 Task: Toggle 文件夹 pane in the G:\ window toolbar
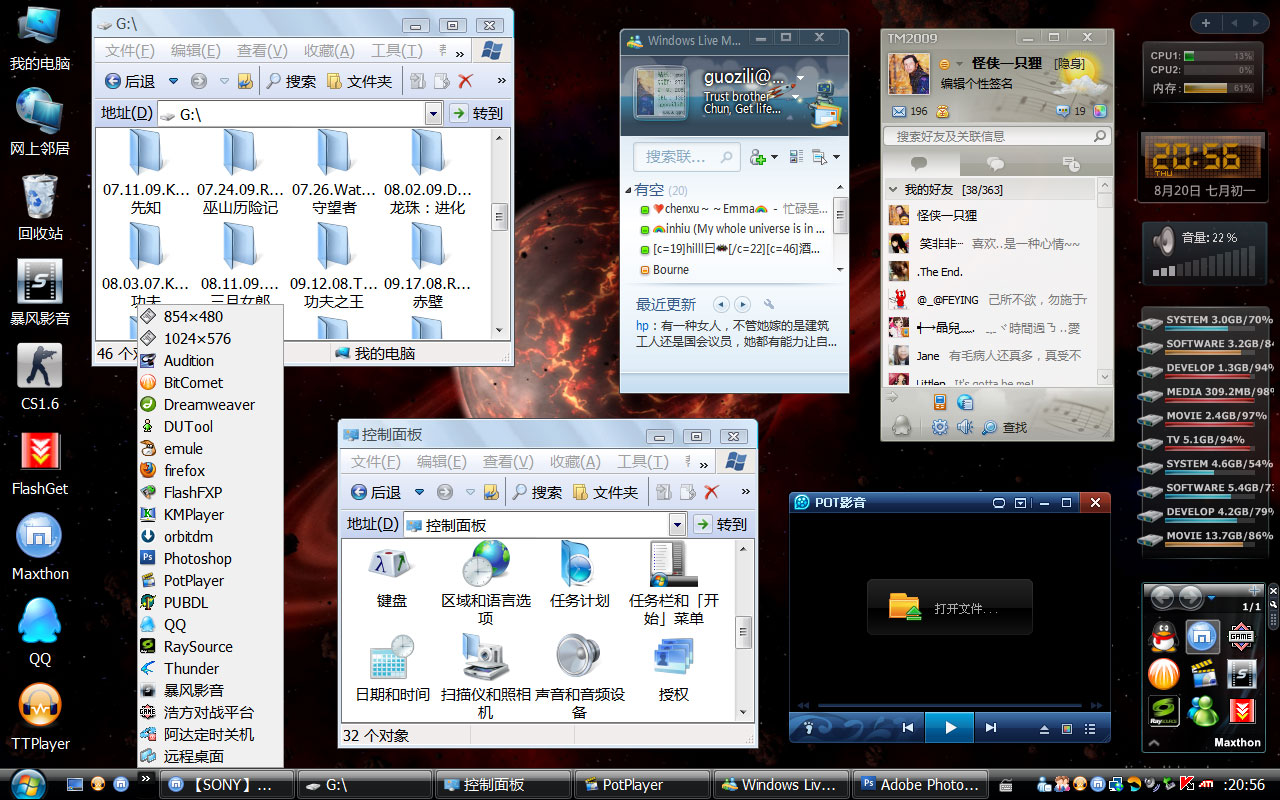click(359, 81)
